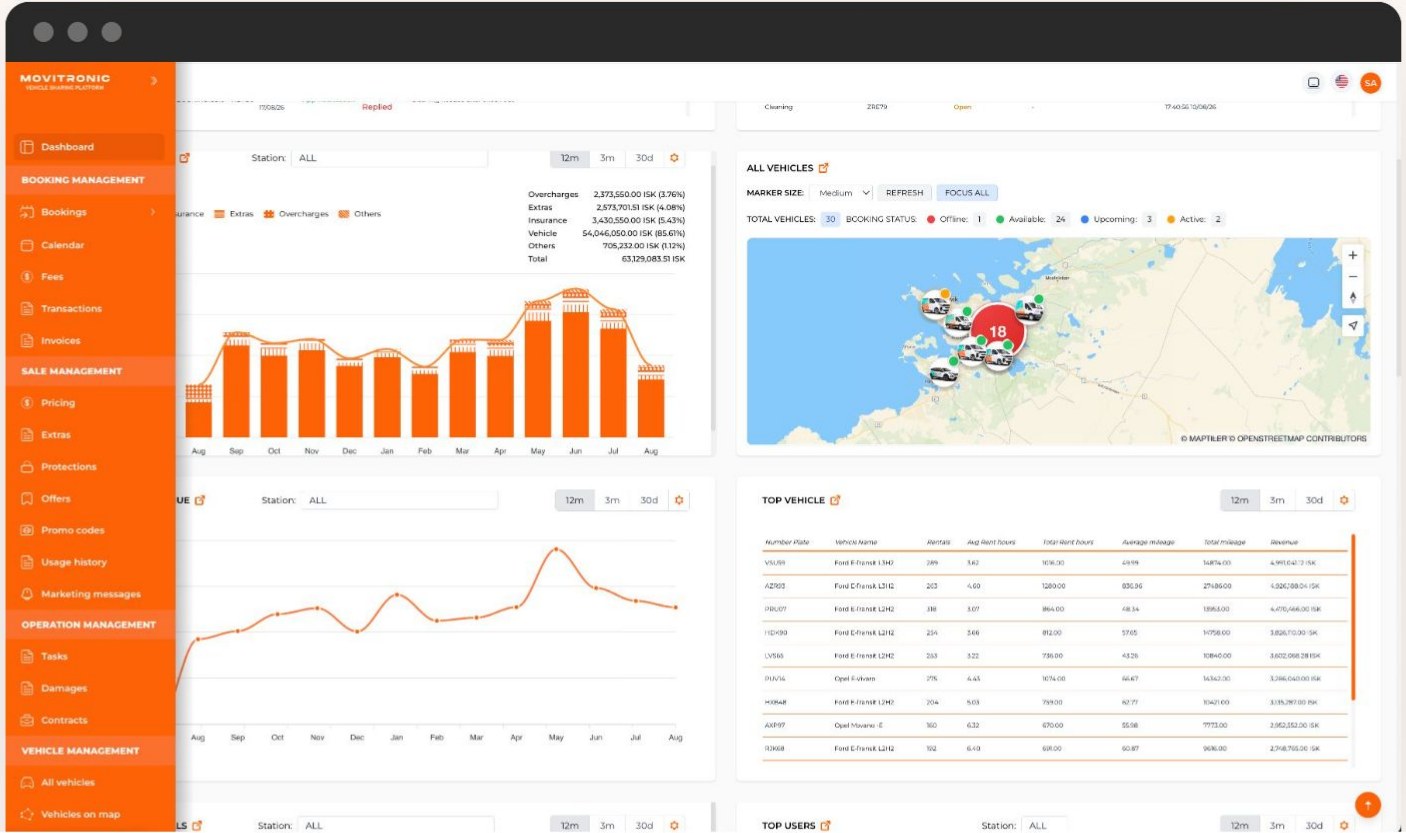Open All Vehicles in external view
The image size is (1406, 833).
(x=823, y=168)
